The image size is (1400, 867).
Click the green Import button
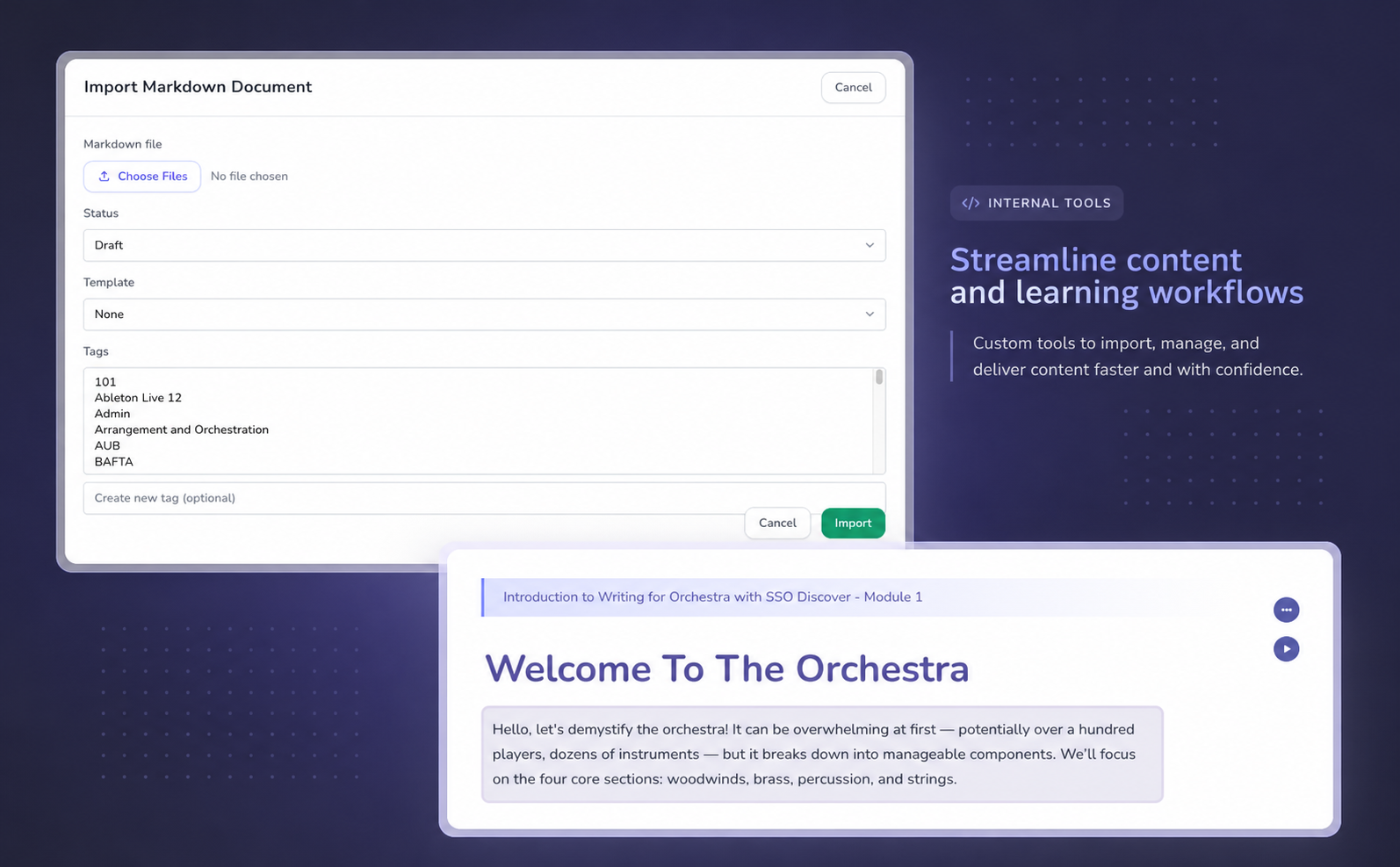(853, 523)
